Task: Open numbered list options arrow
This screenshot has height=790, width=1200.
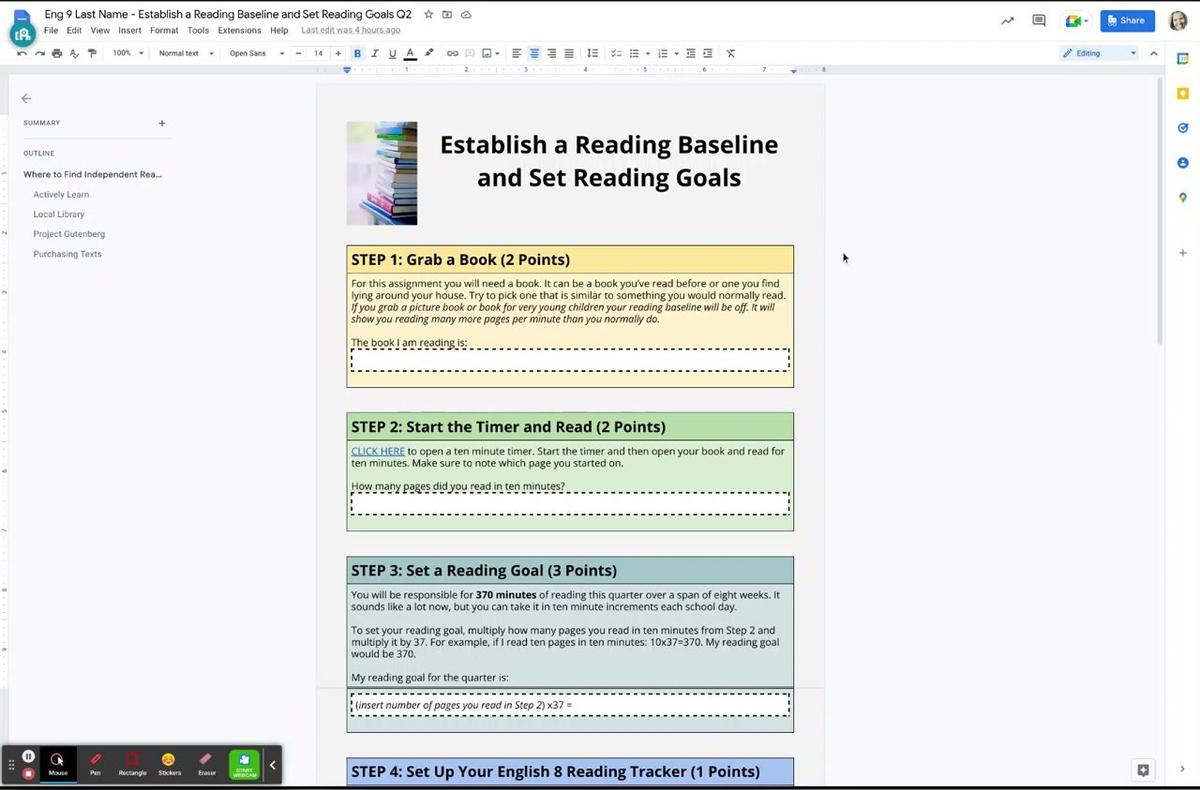Action: coord(676,53)
